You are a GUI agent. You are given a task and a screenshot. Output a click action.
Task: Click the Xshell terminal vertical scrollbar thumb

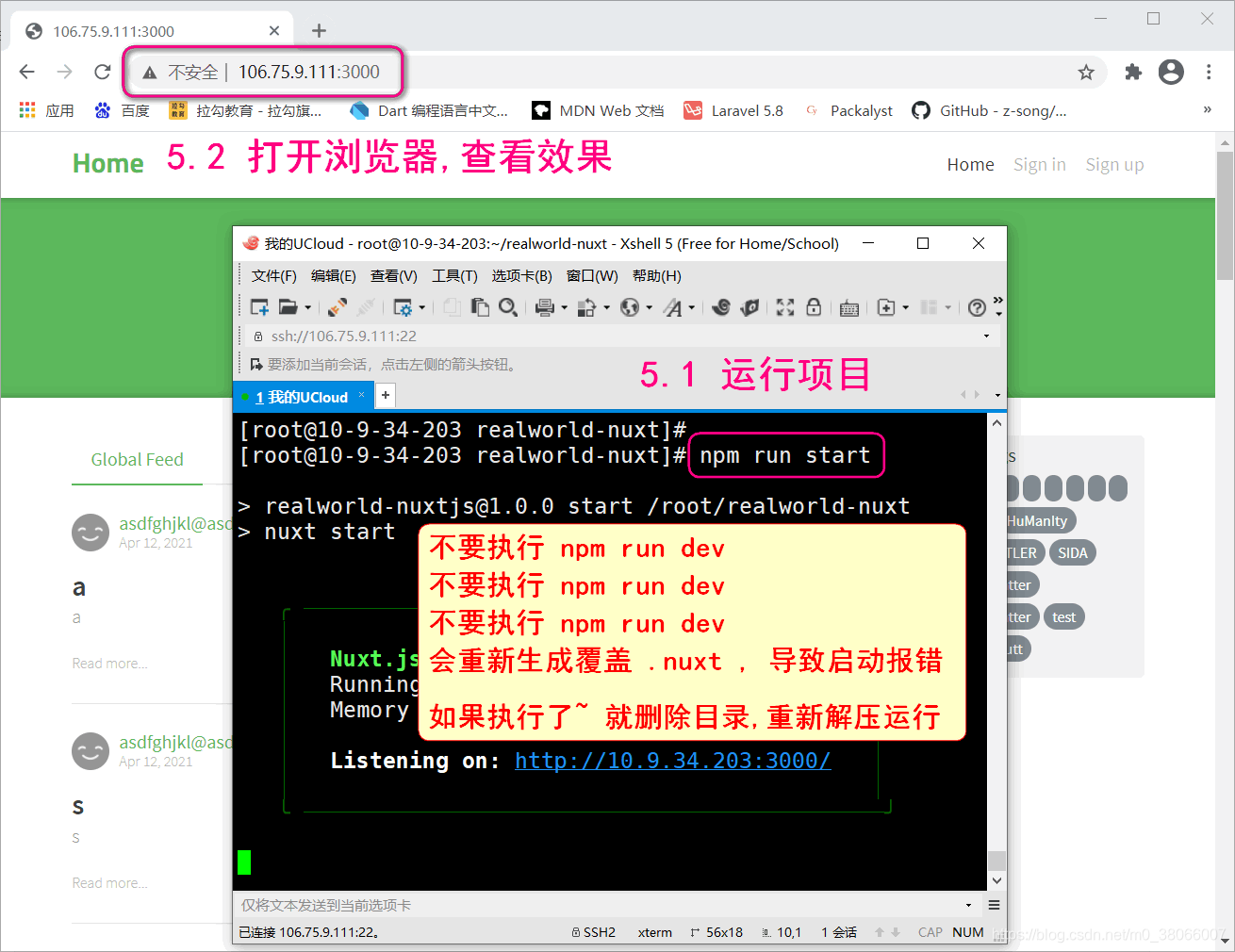coord(996,861)
